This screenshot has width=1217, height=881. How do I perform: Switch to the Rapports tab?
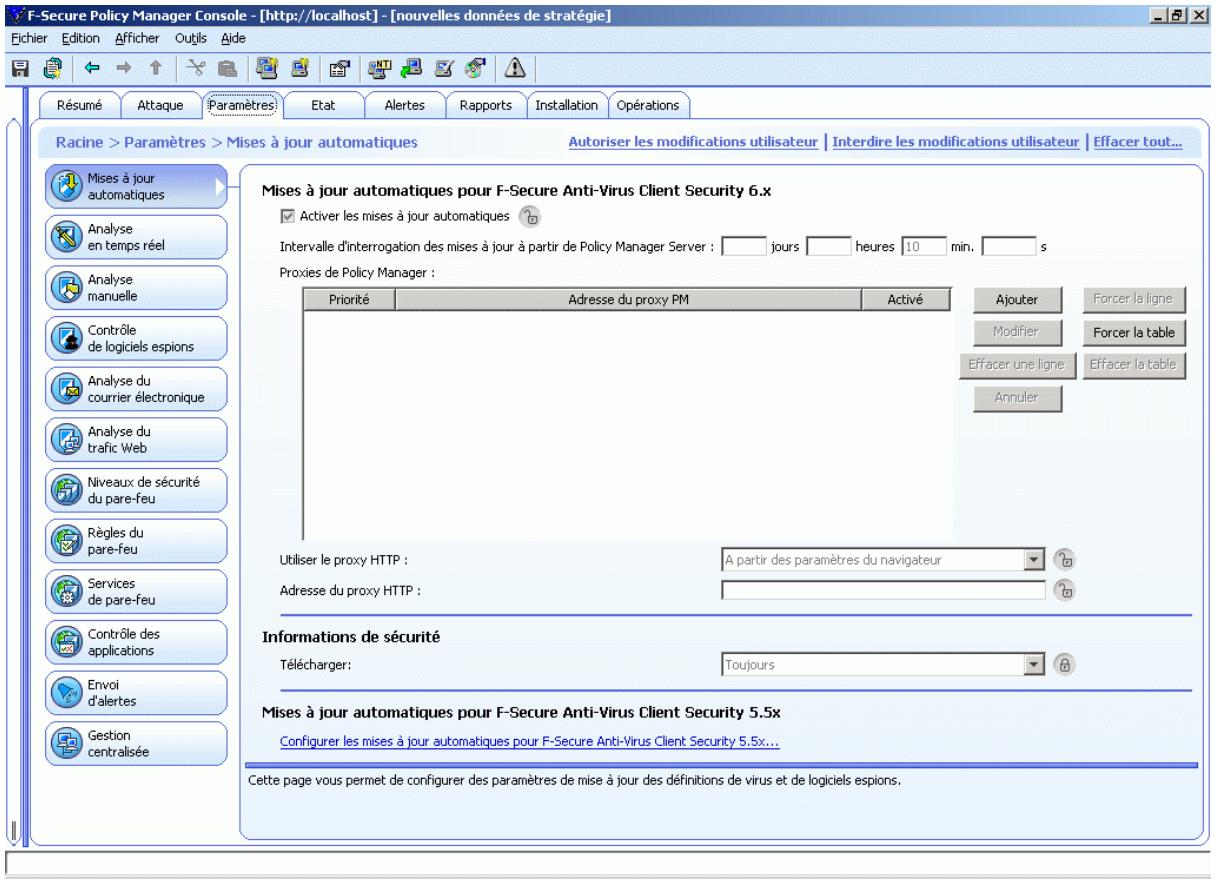(x=485, y=105)
